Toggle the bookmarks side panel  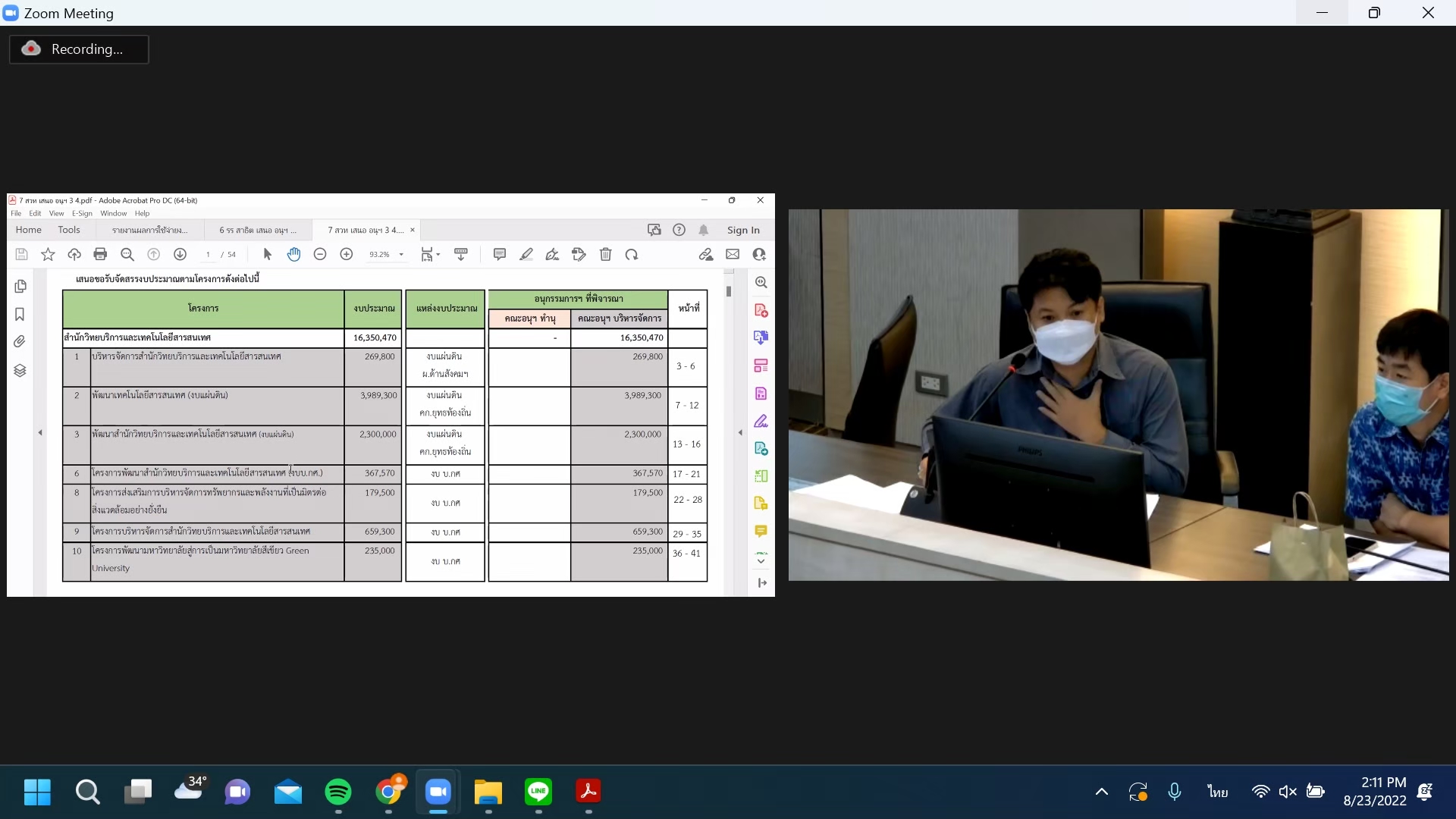pyautogui.click(x=20, y=314)
